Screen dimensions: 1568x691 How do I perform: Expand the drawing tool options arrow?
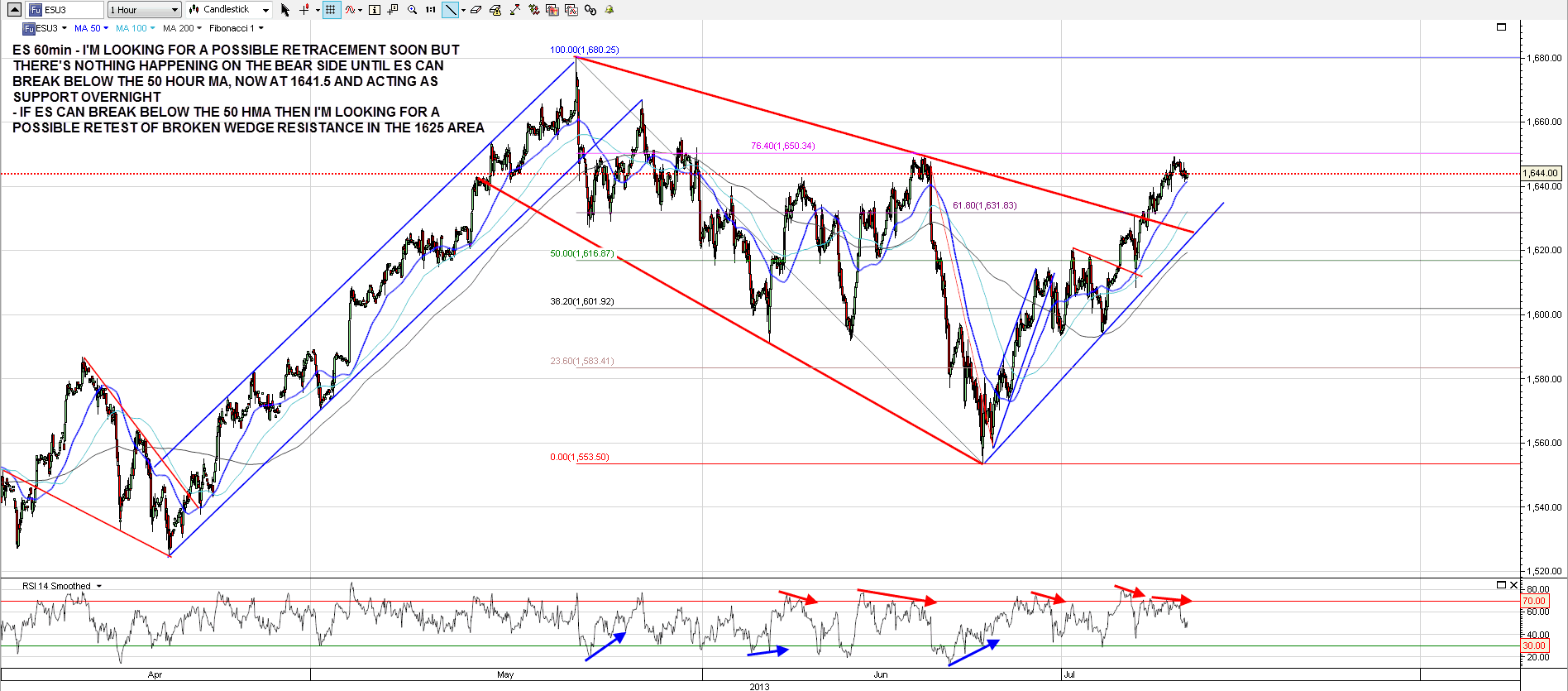click(463, 10)
